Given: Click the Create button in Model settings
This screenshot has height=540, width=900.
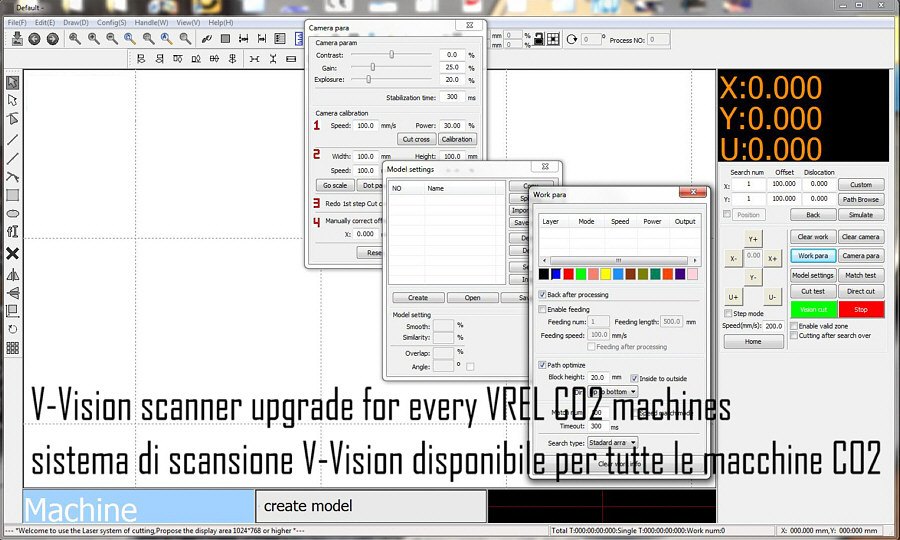Looking at the screenshot, I should pos(418,297).
